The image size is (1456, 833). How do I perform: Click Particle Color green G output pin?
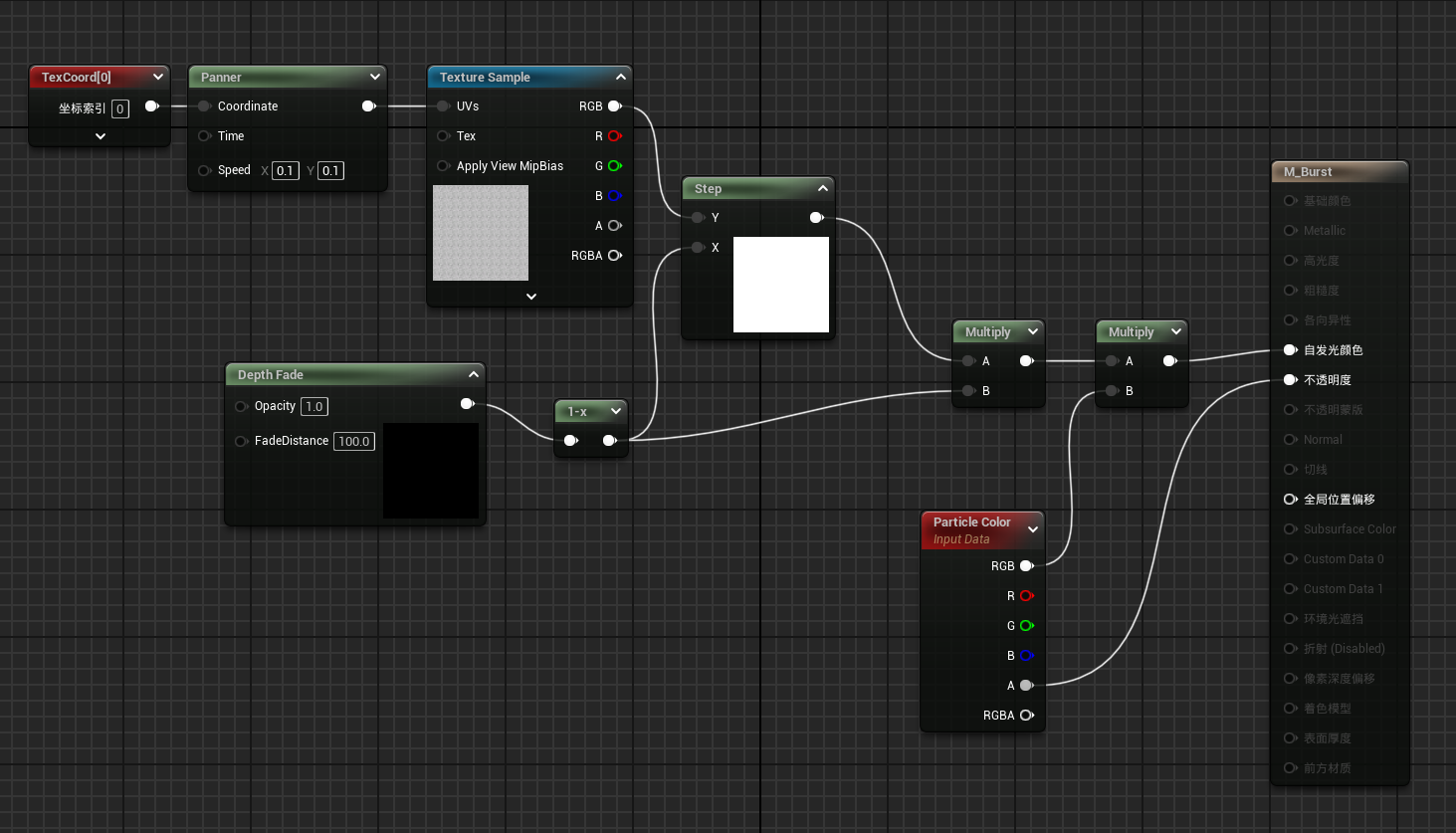click(x=1026, y=626)
